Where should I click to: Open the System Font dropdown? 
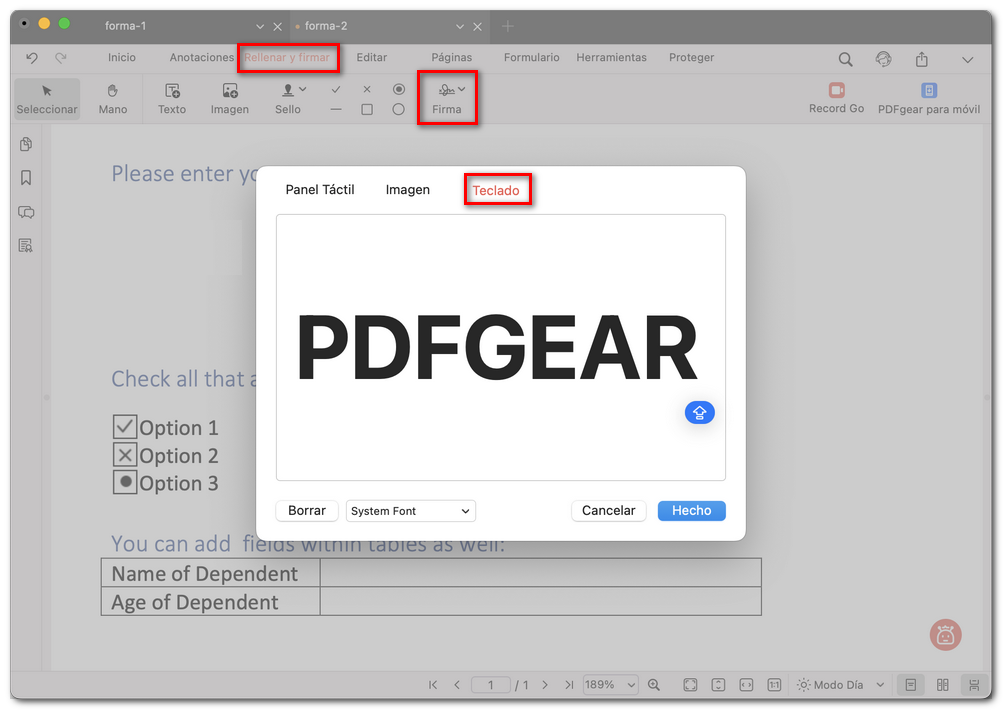coord(411,511)
